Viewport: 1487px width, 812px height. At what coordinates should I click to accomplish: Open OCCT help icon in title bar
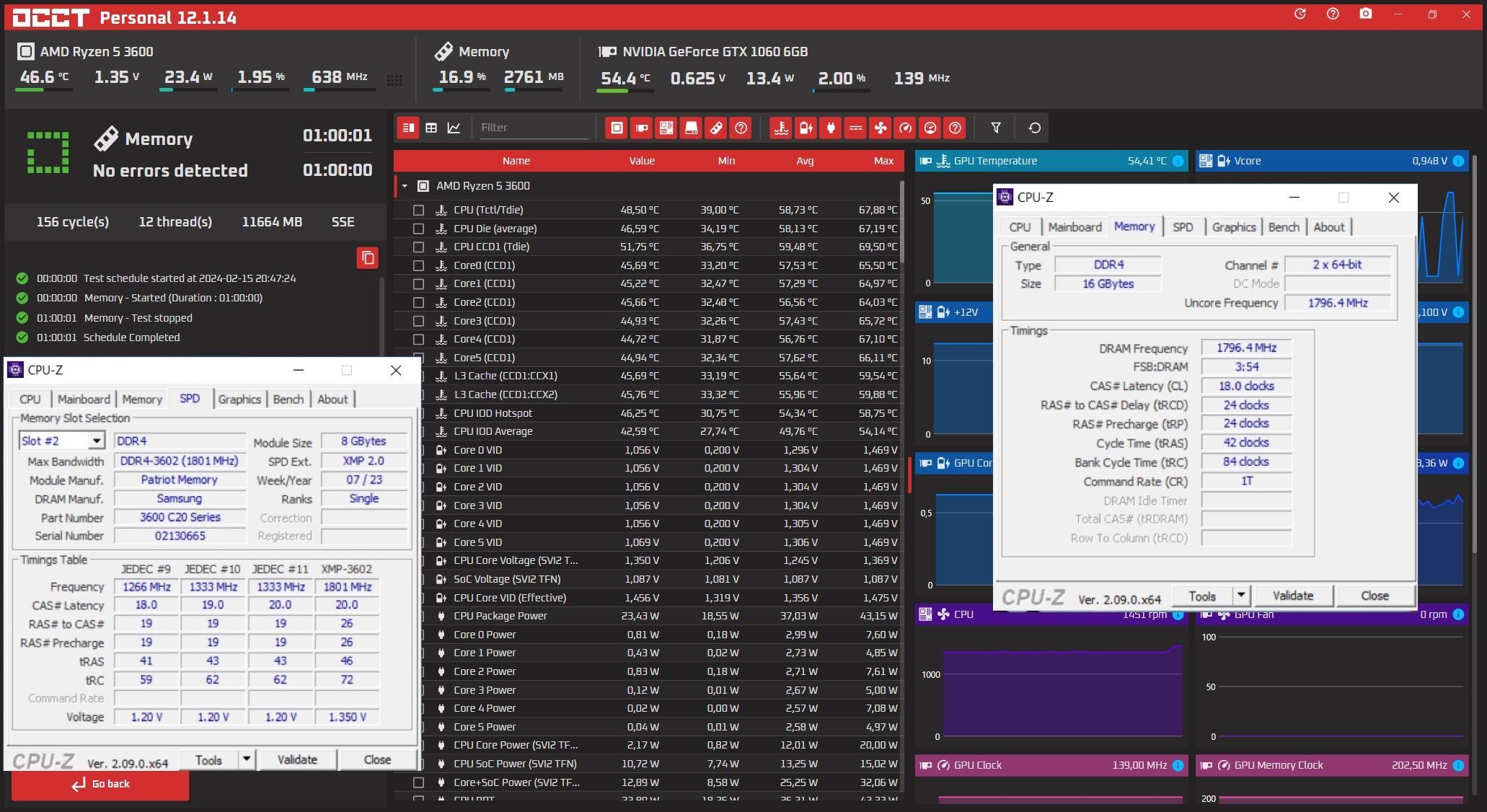coord(1333,14)
